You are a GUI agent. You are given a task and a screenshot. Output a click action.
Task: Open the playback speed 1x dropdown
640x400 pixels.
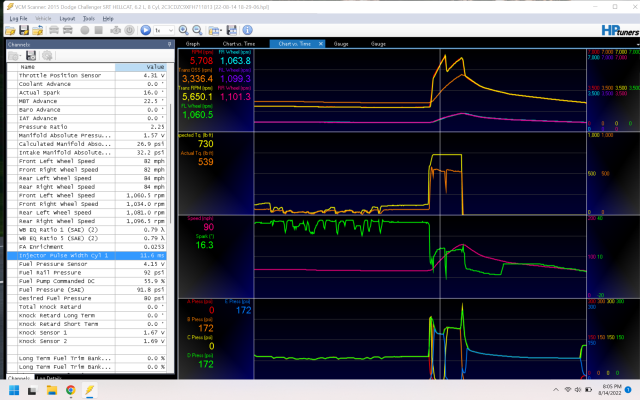(x=162, y=30)
